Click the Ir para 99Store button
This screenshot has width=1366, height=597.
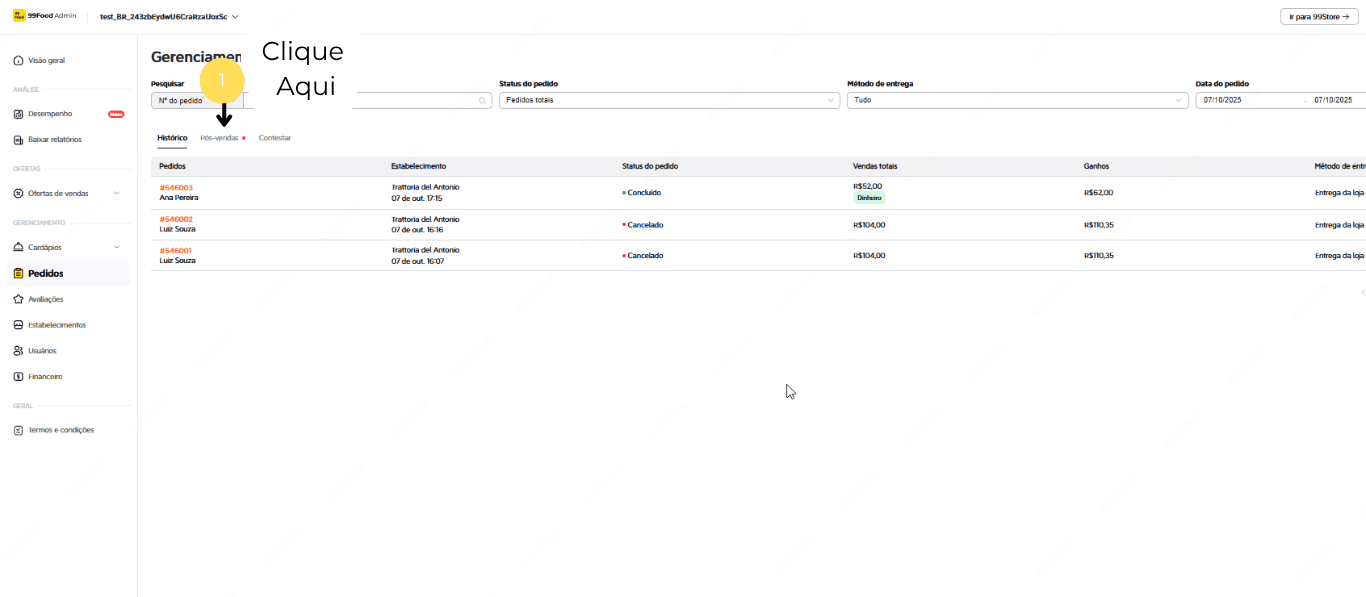tap(1318, 17)
